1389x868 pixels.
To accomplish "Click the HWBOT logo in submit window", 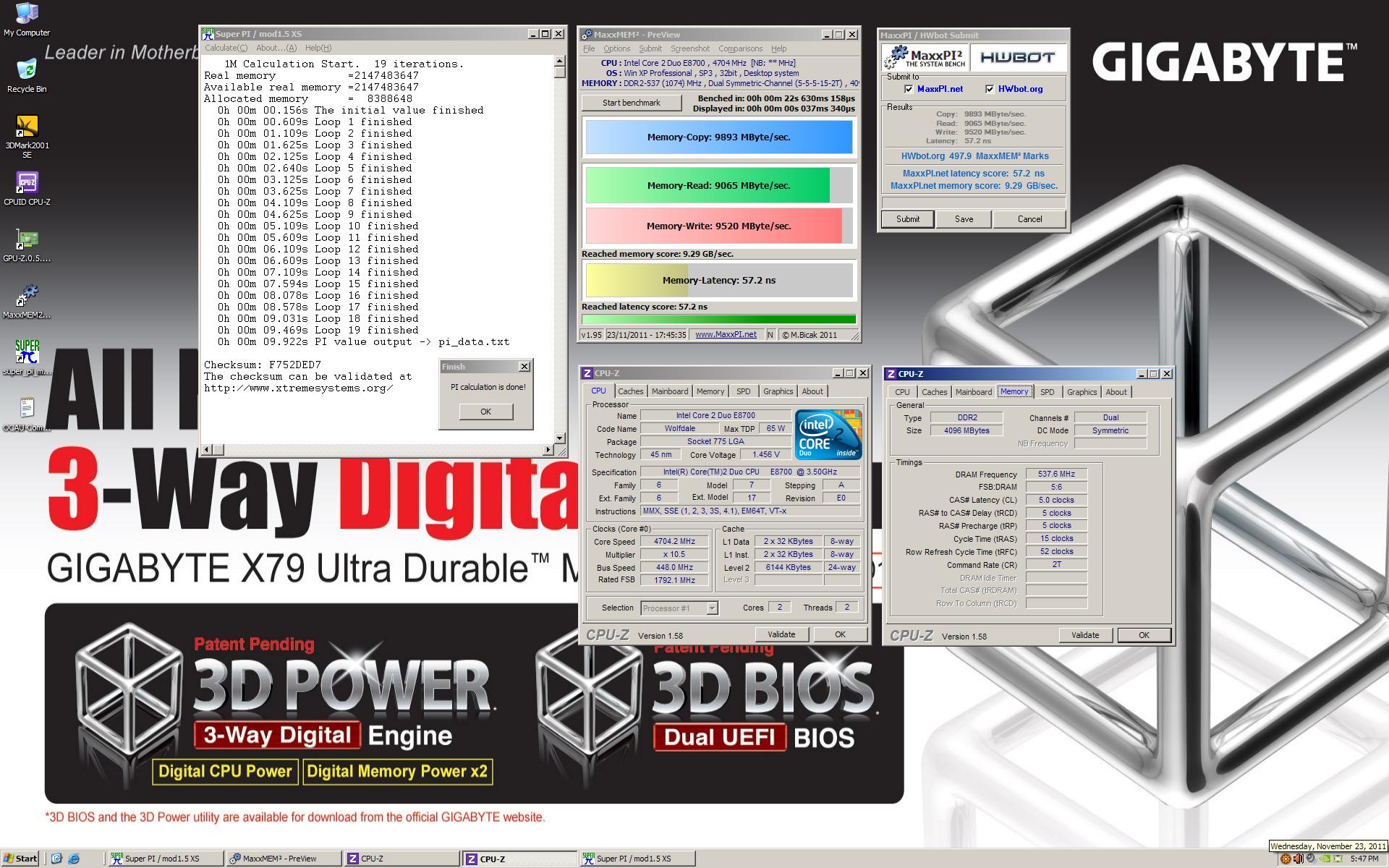I will pos(1018,57).
